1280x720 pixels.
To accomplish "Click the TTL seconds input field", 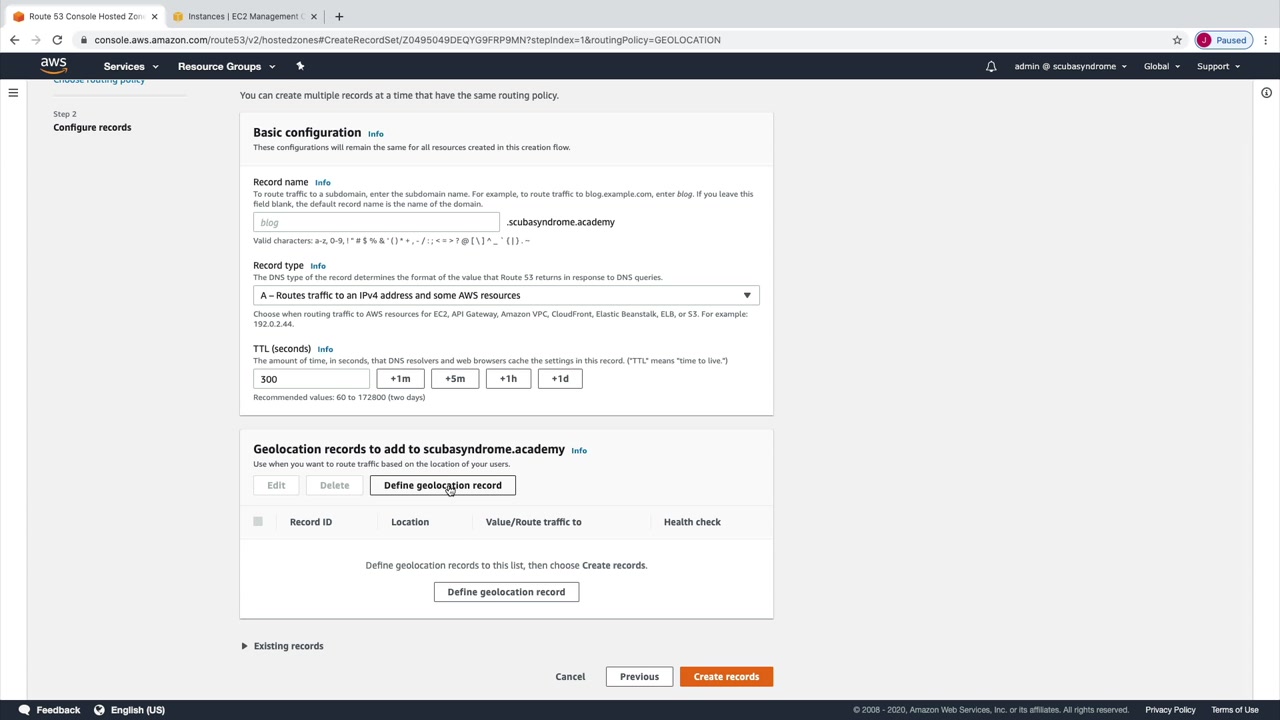I will 311,379.
